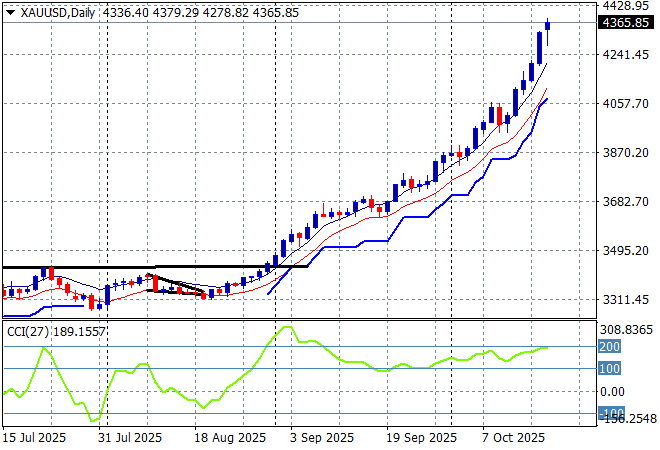660x450 pixels.
Task: Click the CCI(27) indicator label
Action: pos(26,329)
